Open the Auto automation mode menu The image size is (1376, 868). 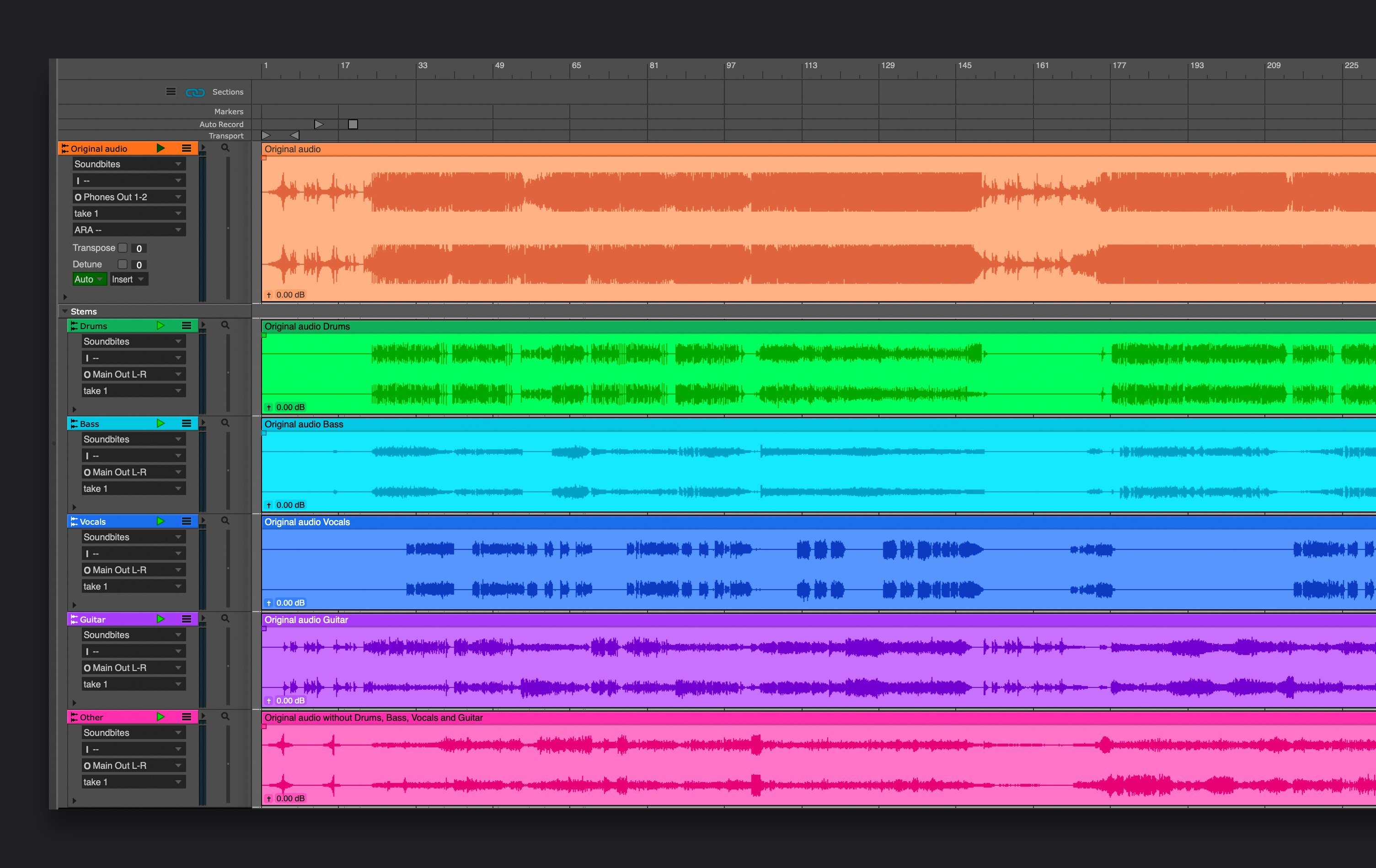pos(89,279)
